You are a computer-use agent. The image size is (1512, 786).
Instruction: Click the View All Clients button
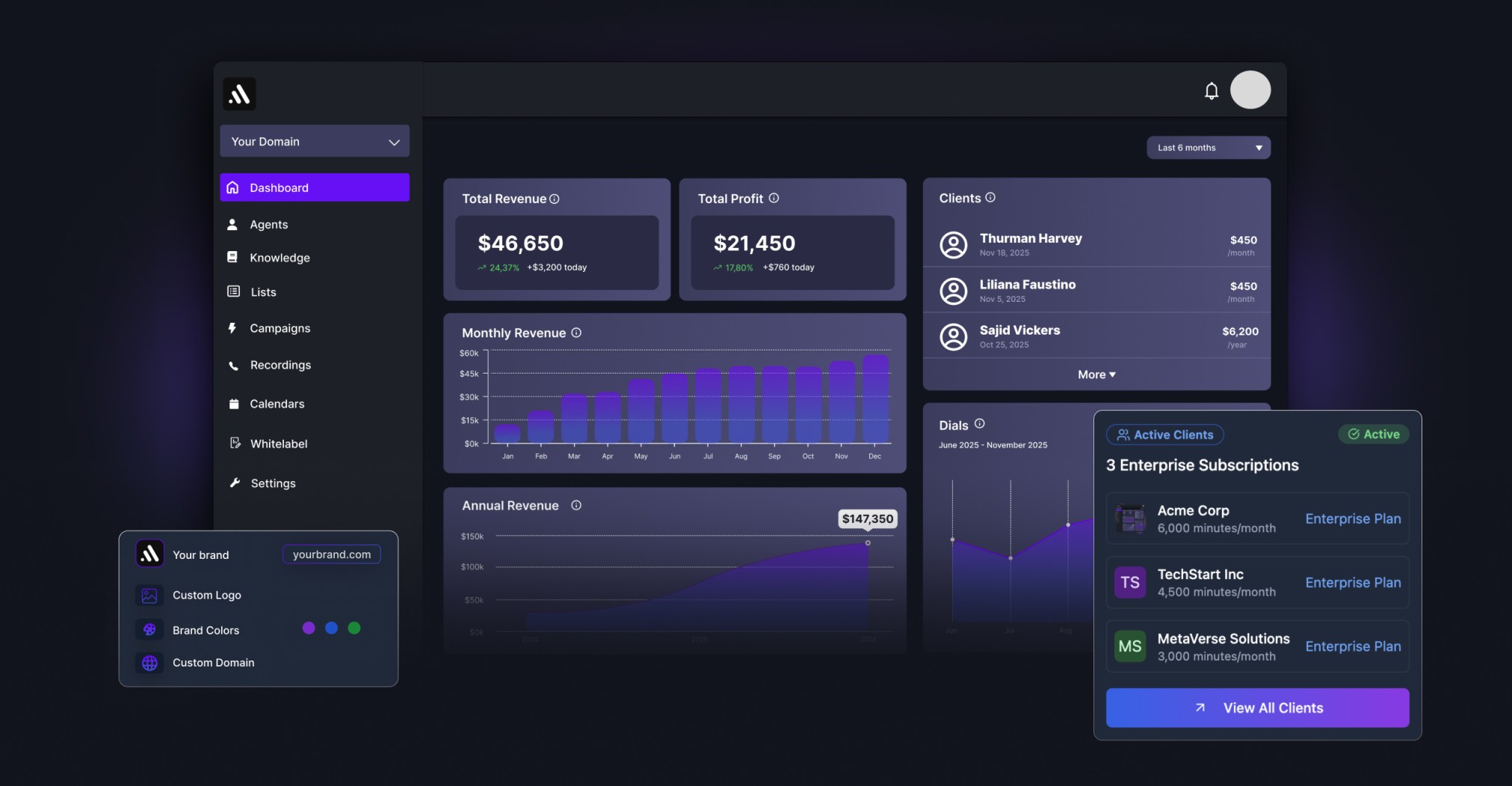point(1257,708)
